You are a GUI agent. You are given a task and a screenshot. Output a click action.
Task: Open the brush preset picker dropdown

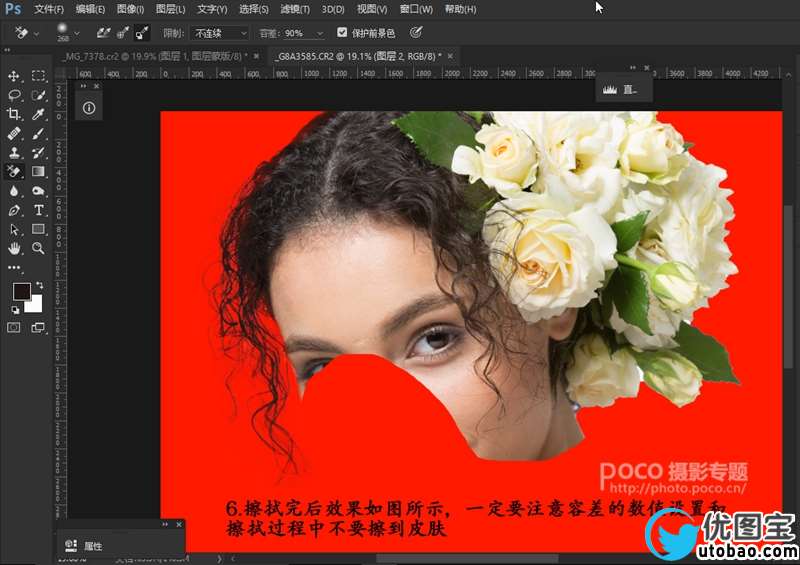[77, 34]
